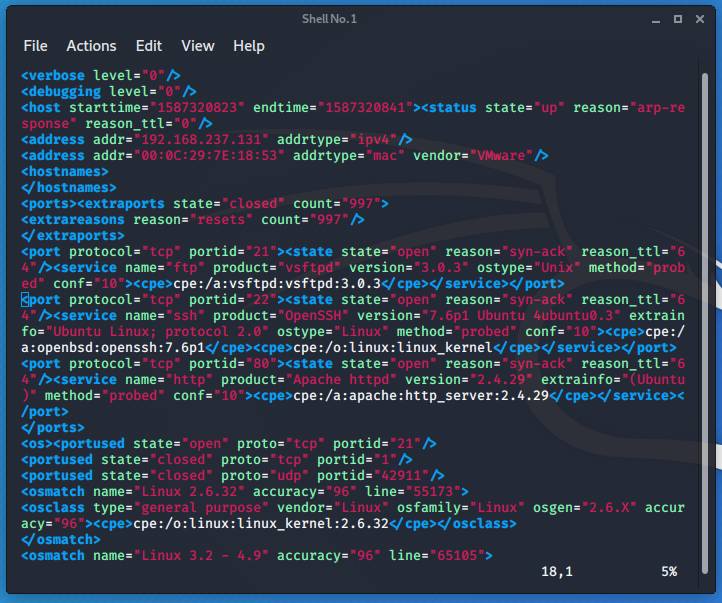The height and width of the screenshot is (603, 722).
Task: Click the </hostnames> closing tag
Action: tap(69, 188)
